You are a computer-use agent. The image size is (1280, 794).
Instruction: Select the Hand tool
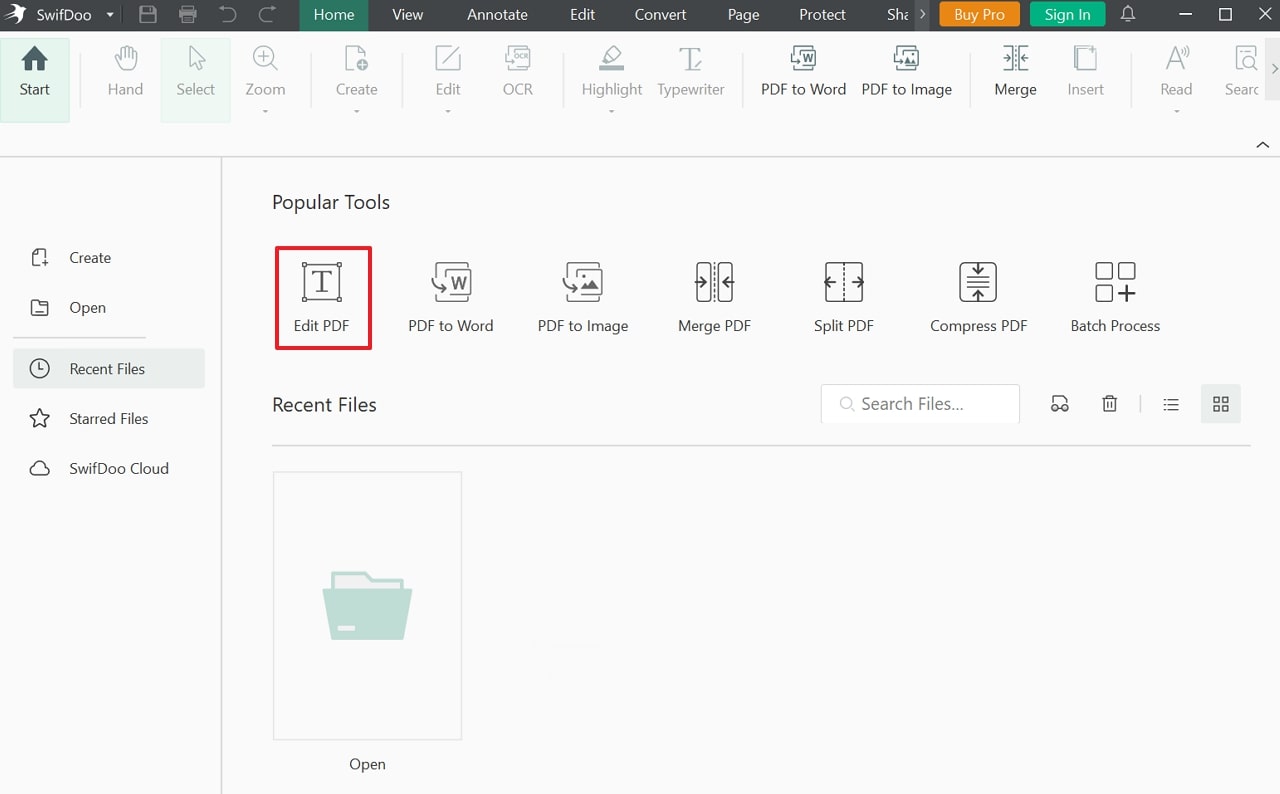tap(126, 60)
